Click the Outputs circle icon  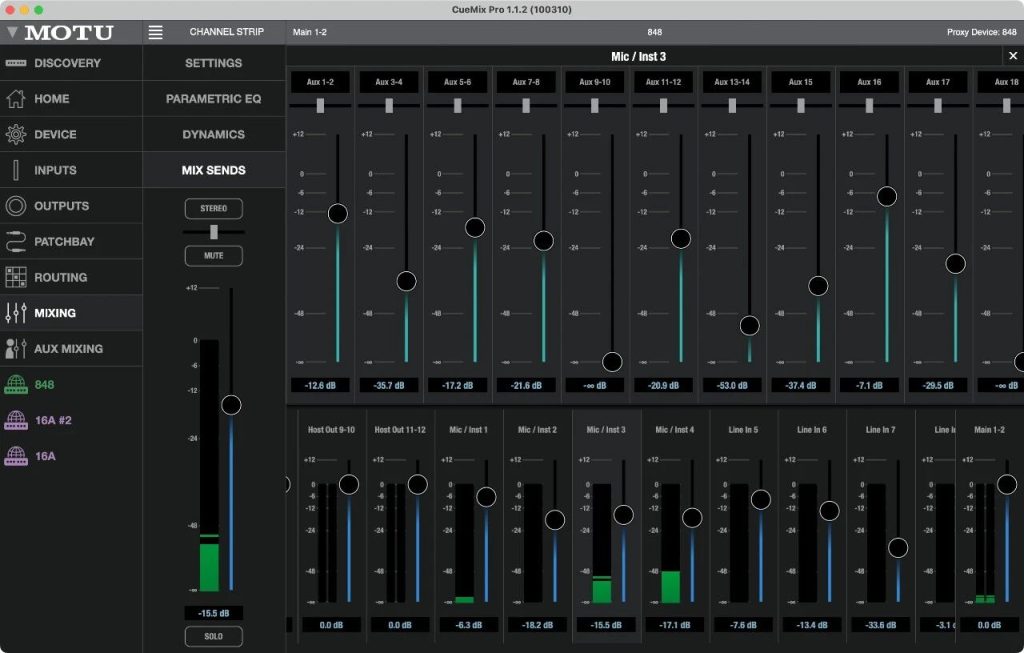(x=15, y=206)
